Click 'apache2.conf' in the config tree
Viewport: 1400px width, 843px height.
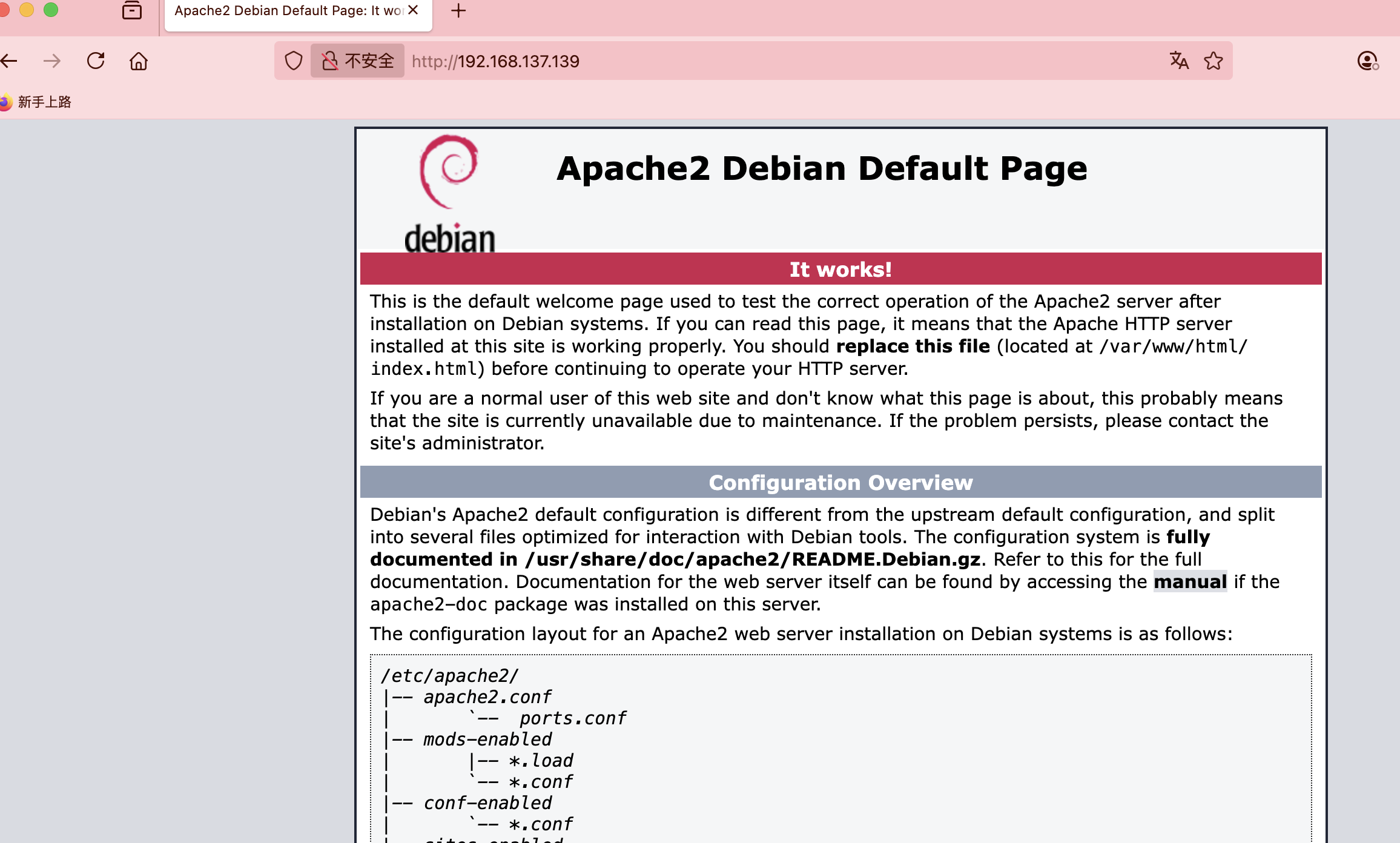click(487, 697)
